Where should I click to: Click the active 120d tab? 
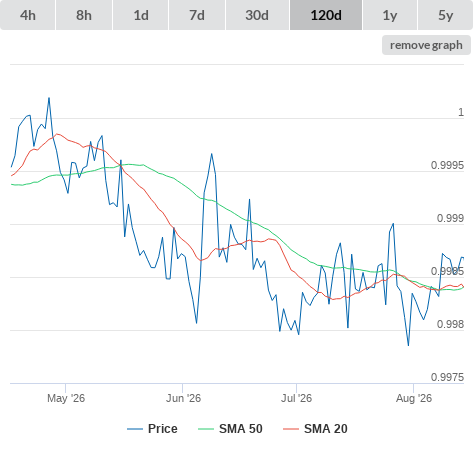tap(326, 15)
